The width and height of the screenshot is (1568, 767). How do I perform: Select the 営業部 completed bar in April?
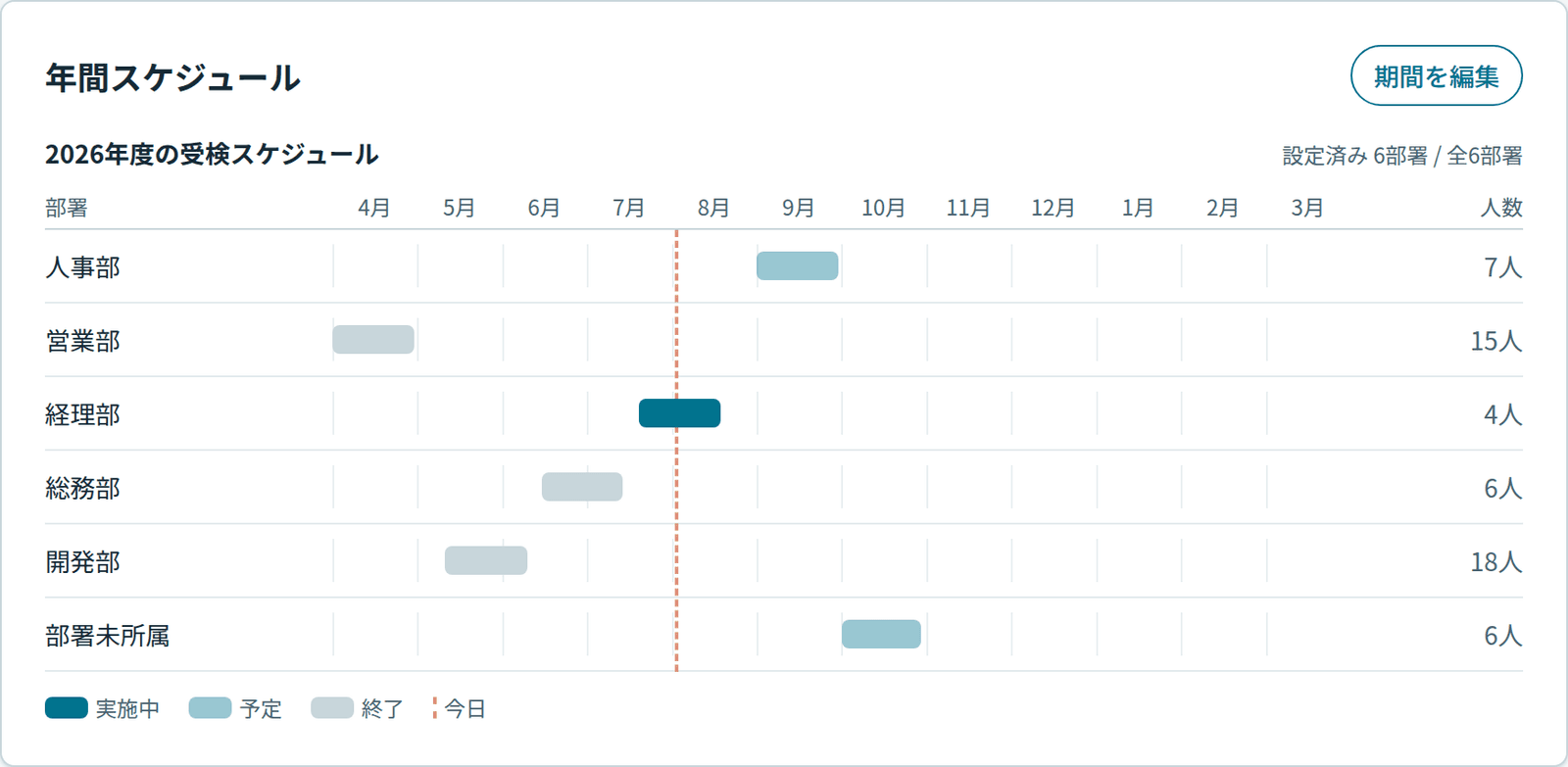(x=373, y=339)
